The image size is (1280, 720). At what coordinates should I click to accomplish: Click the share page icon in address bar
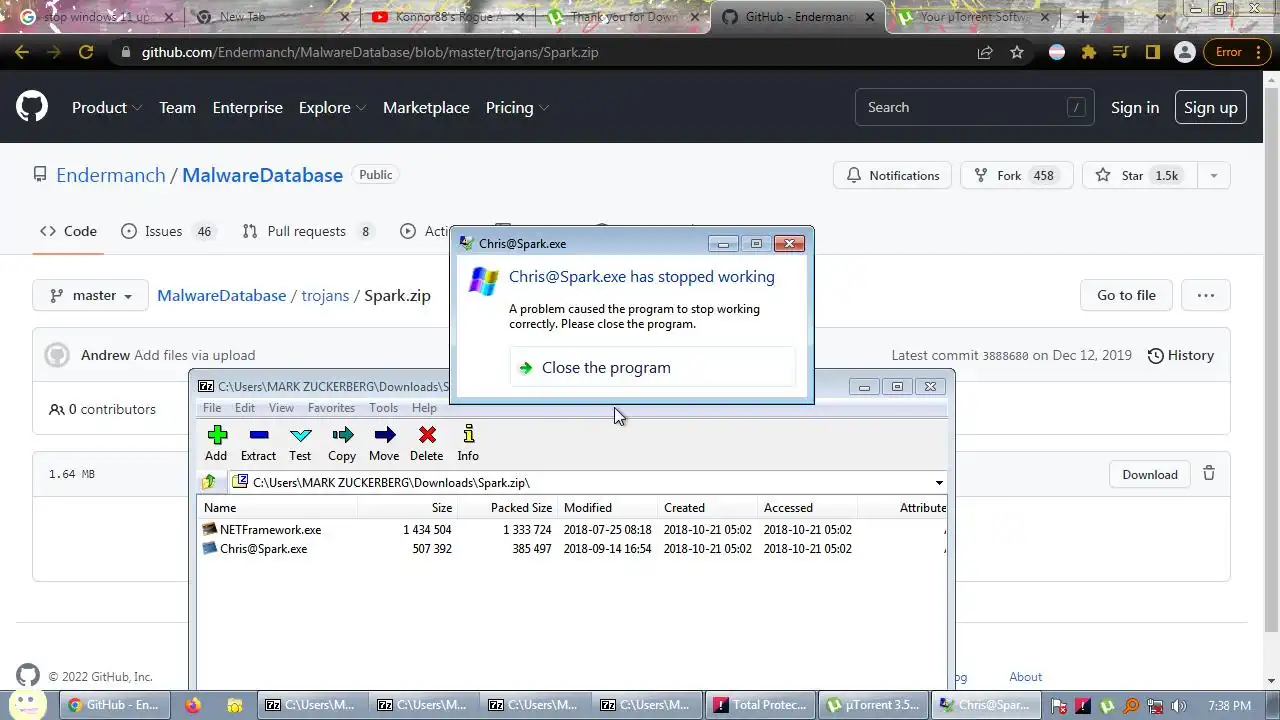tap(985, 52)
